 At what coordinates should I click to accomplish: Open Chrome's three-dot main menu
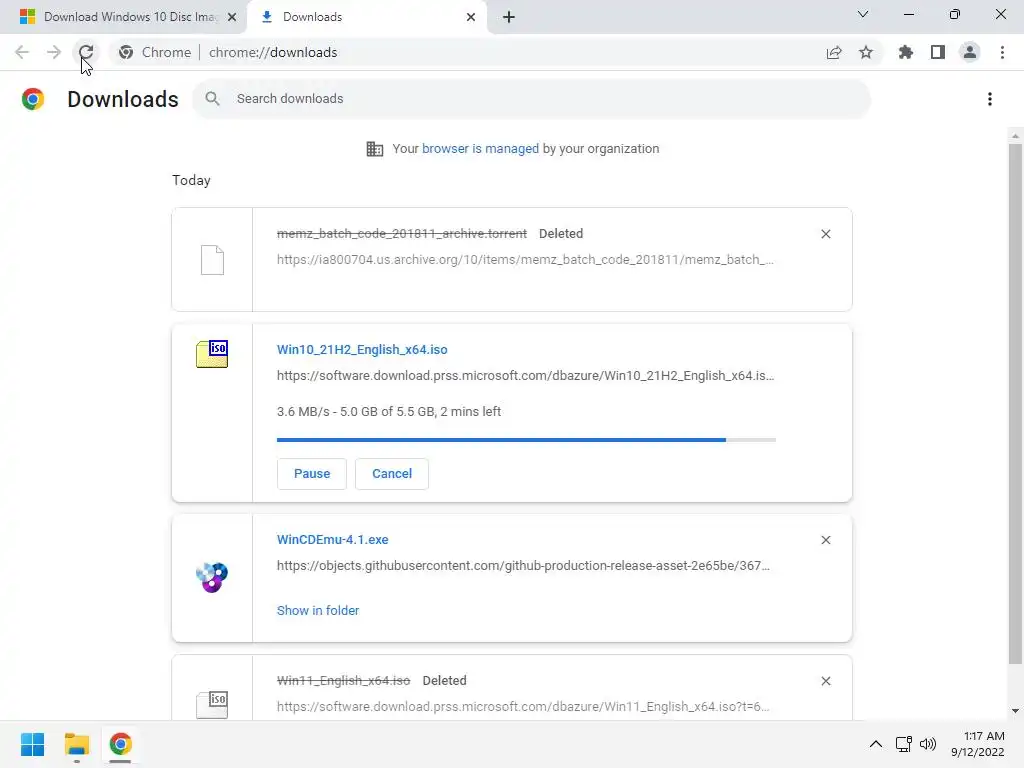click(1002, 52)
